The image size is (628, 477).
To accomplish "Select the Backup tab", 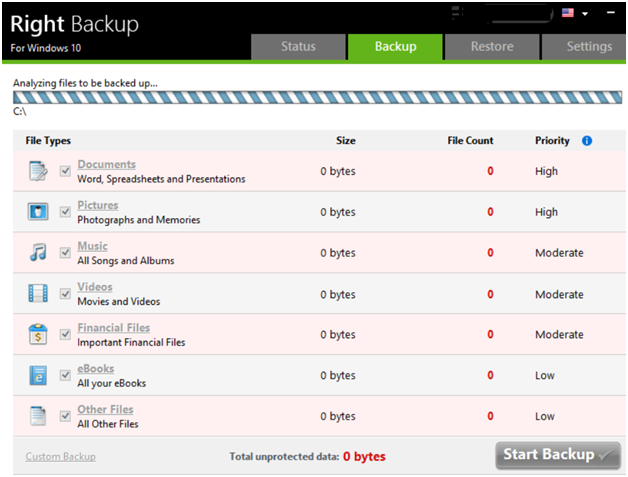I will (395, 47).
